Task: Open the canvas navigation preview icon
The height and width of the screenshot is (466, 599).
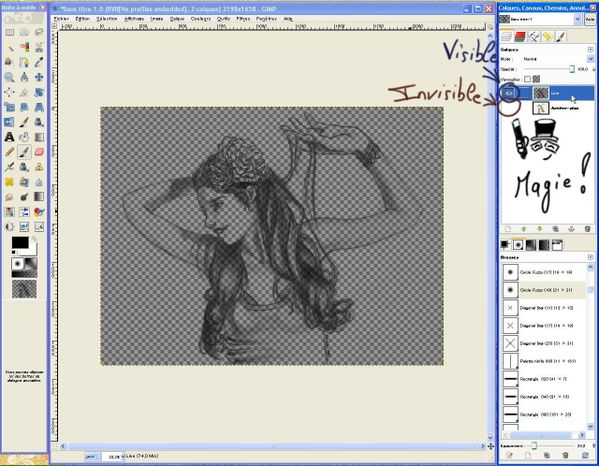Action: (x=491, y=446)
